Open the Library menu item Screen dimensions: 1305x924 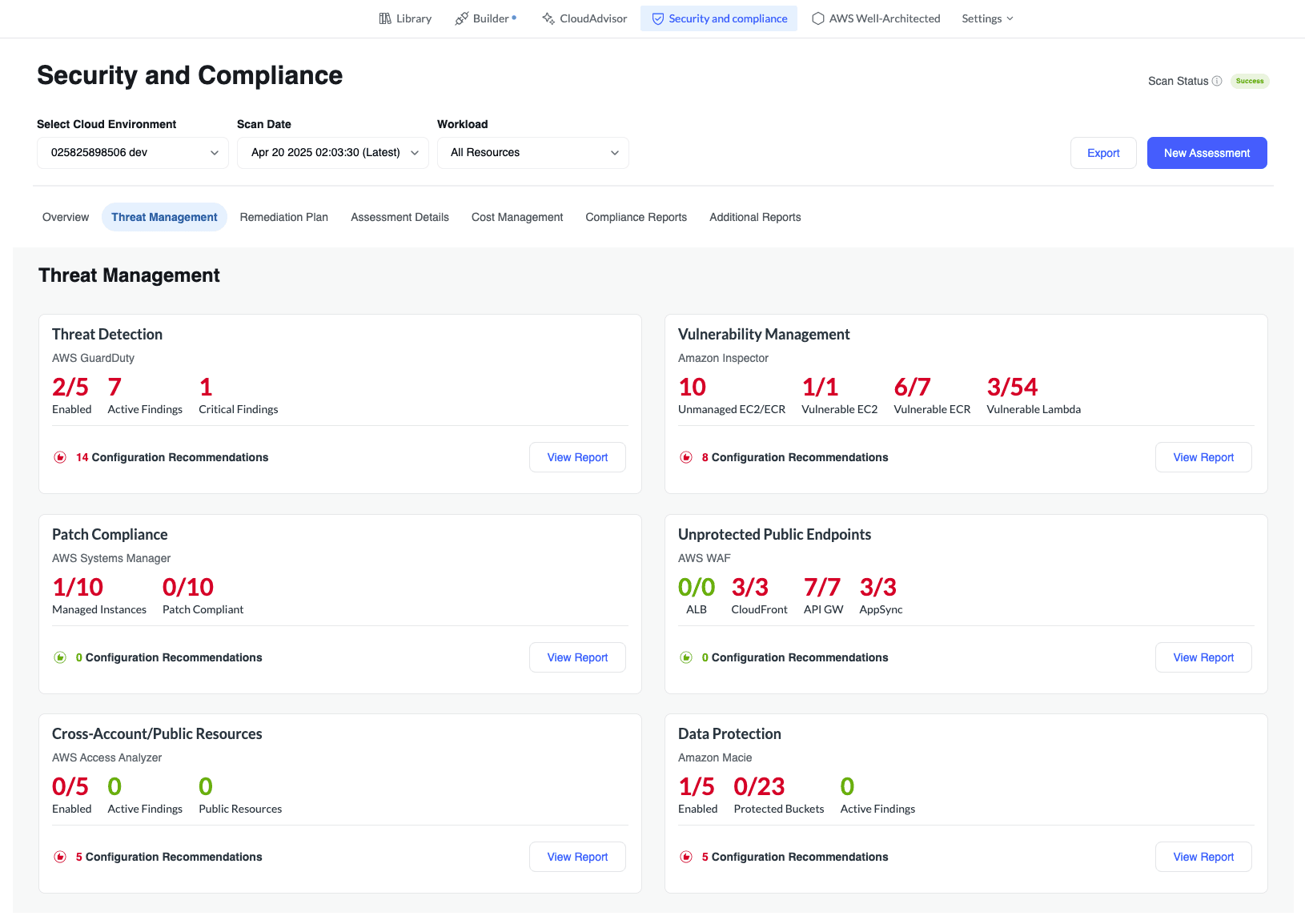(405, 18)
